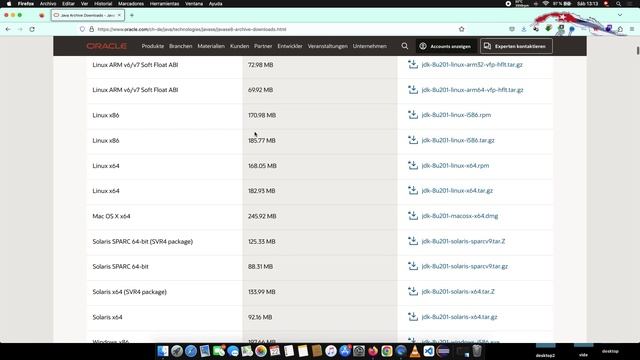Click download icon for jdk-8u201-linux-x64.rpm
Screen dimensions: 640x360
tap(413, 165)
